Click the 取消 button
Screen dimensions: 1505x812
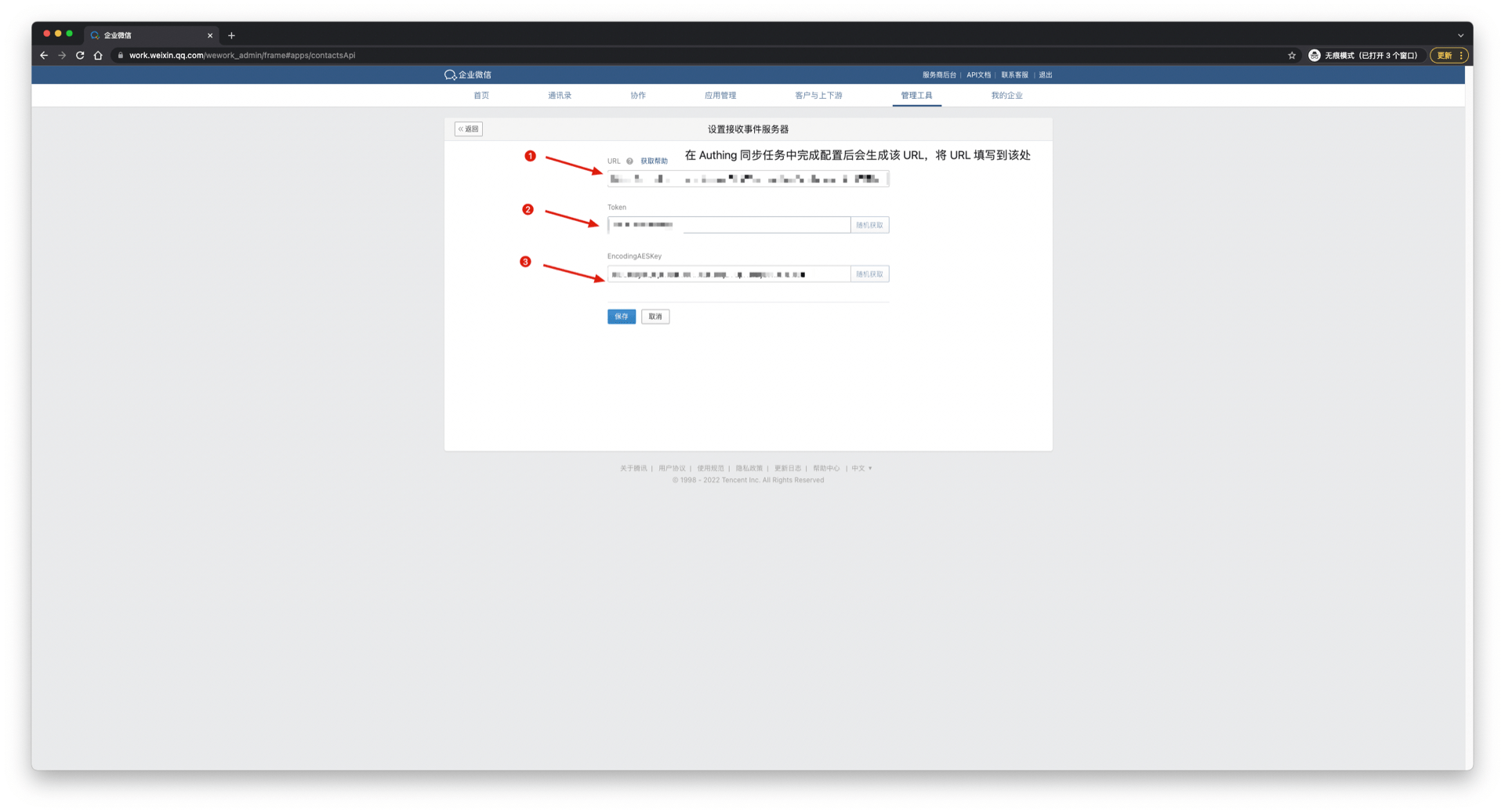pyautogui.click(x=655, y=317)
